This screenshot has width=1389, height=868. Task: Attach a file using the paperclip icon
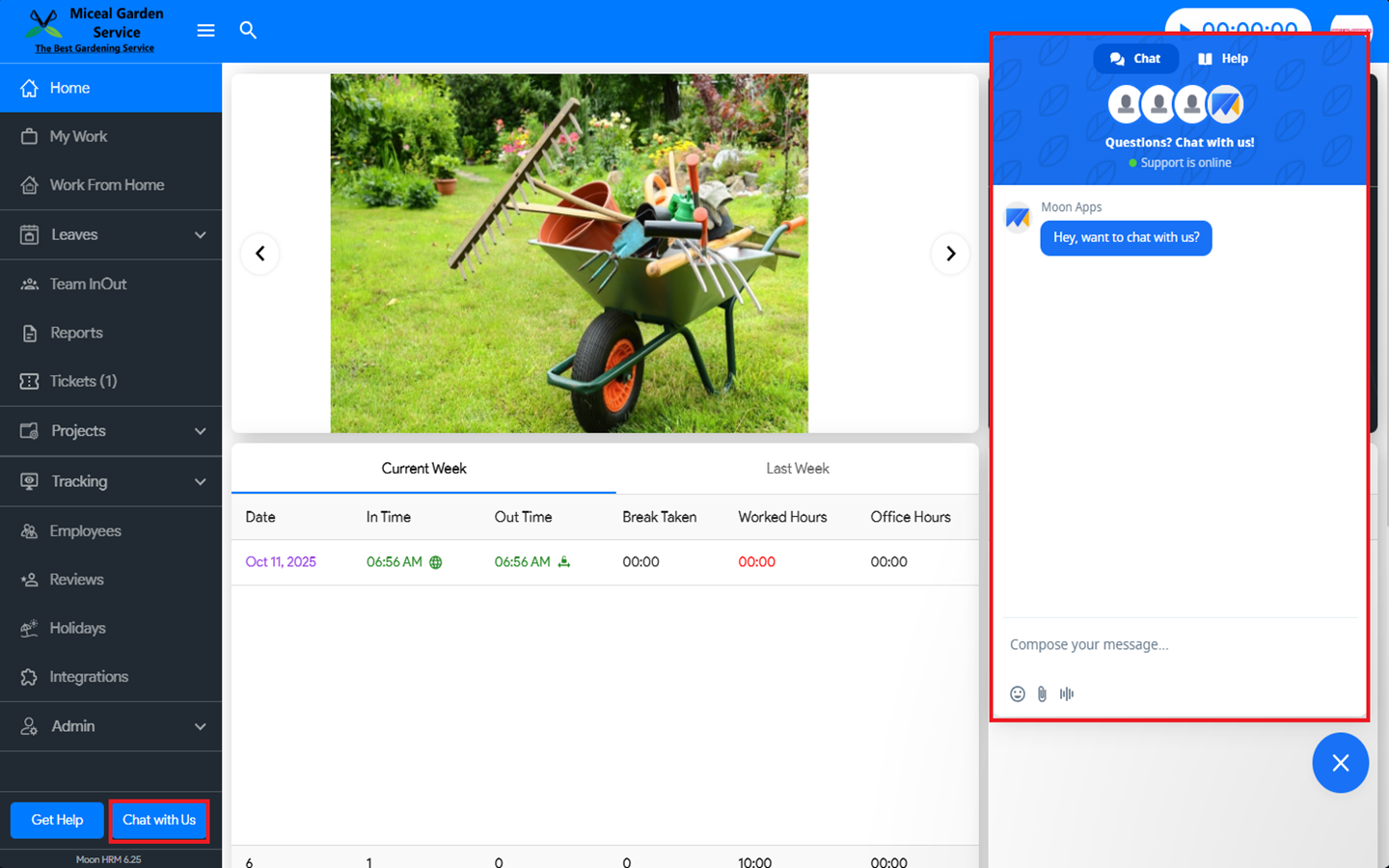click(1042, 693)
